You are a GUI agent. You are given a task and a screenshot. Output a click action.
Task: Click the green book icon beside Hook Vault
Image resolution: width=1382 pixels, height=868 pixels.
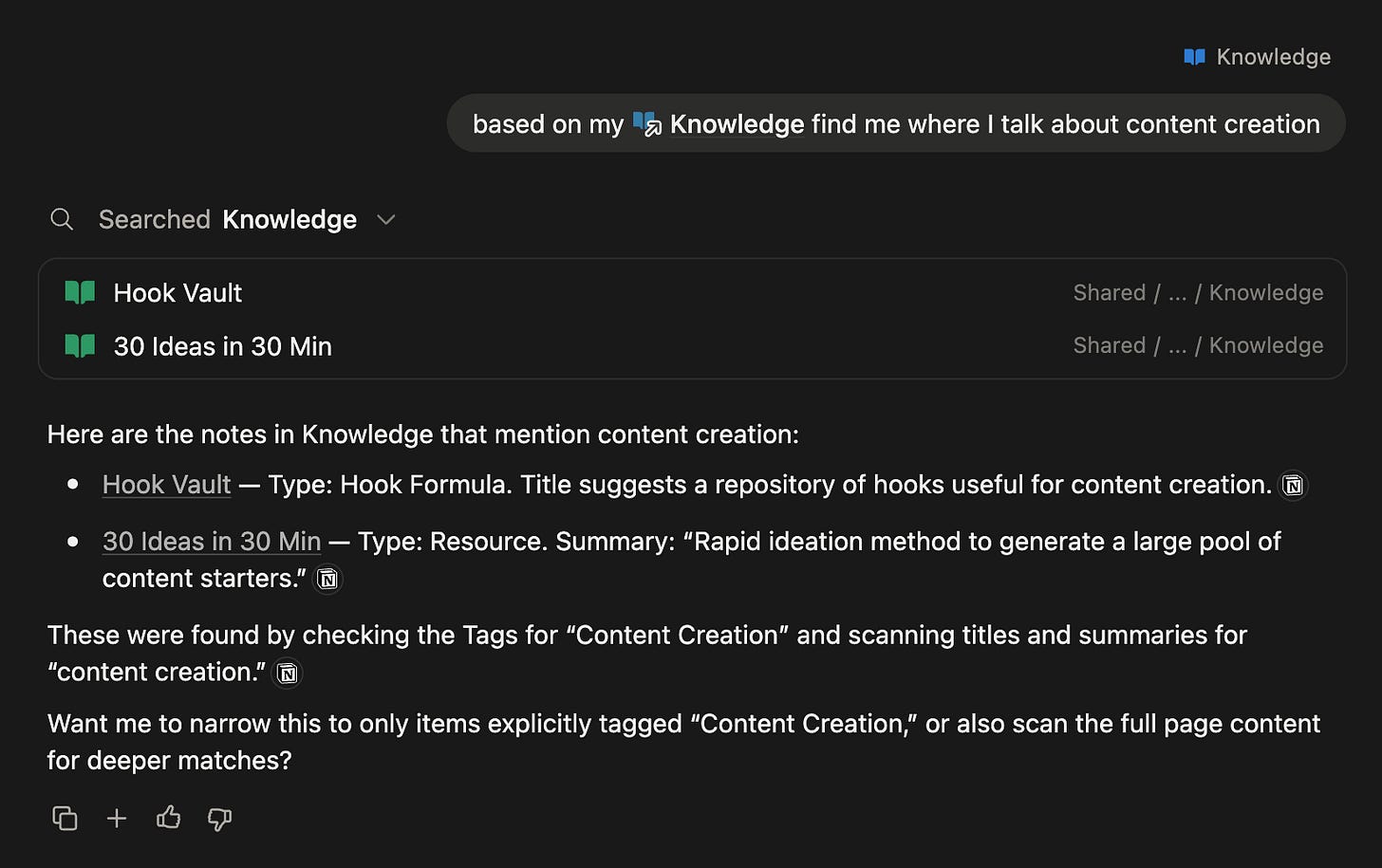click(x=80, y=292)
